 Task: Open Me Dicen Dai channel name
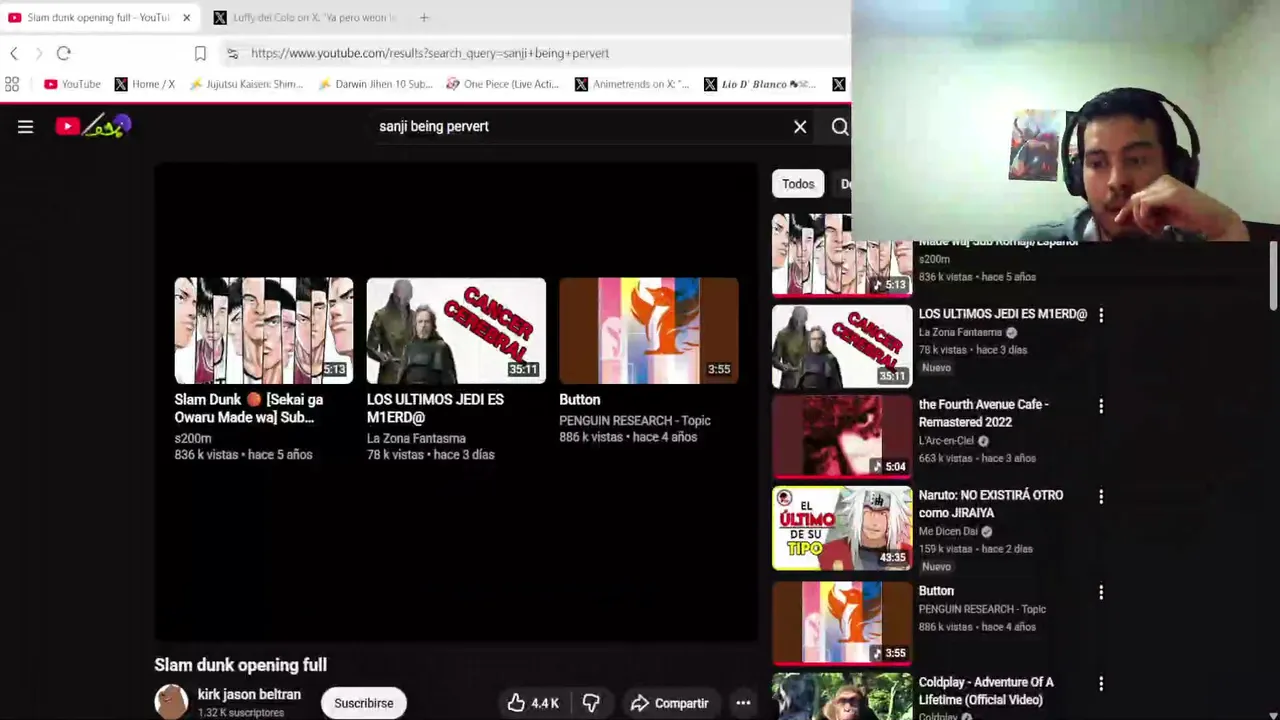coord(948,532)
